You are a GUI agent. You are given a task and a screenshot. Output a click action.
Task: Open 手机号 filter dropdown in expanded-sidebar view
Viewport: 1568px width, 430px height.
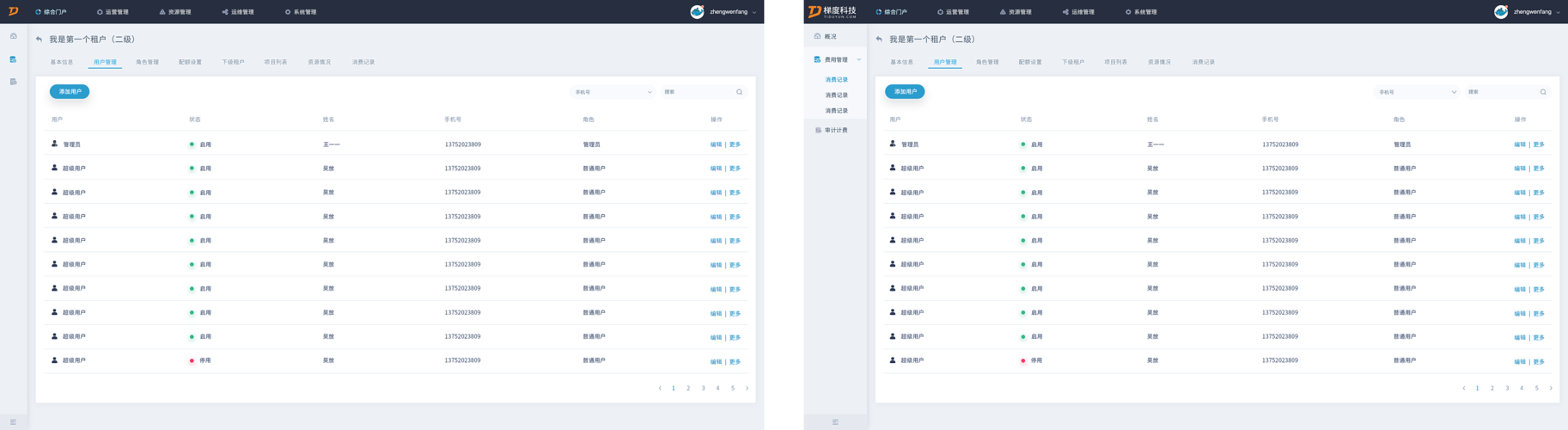click(1418, 92)
